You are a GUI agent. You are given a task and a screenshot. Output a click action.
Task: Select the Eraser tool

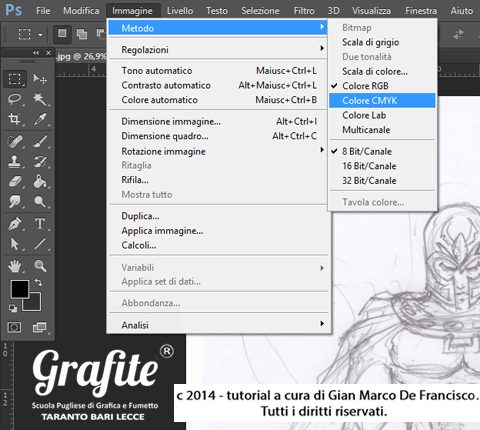tap(15, 182)
